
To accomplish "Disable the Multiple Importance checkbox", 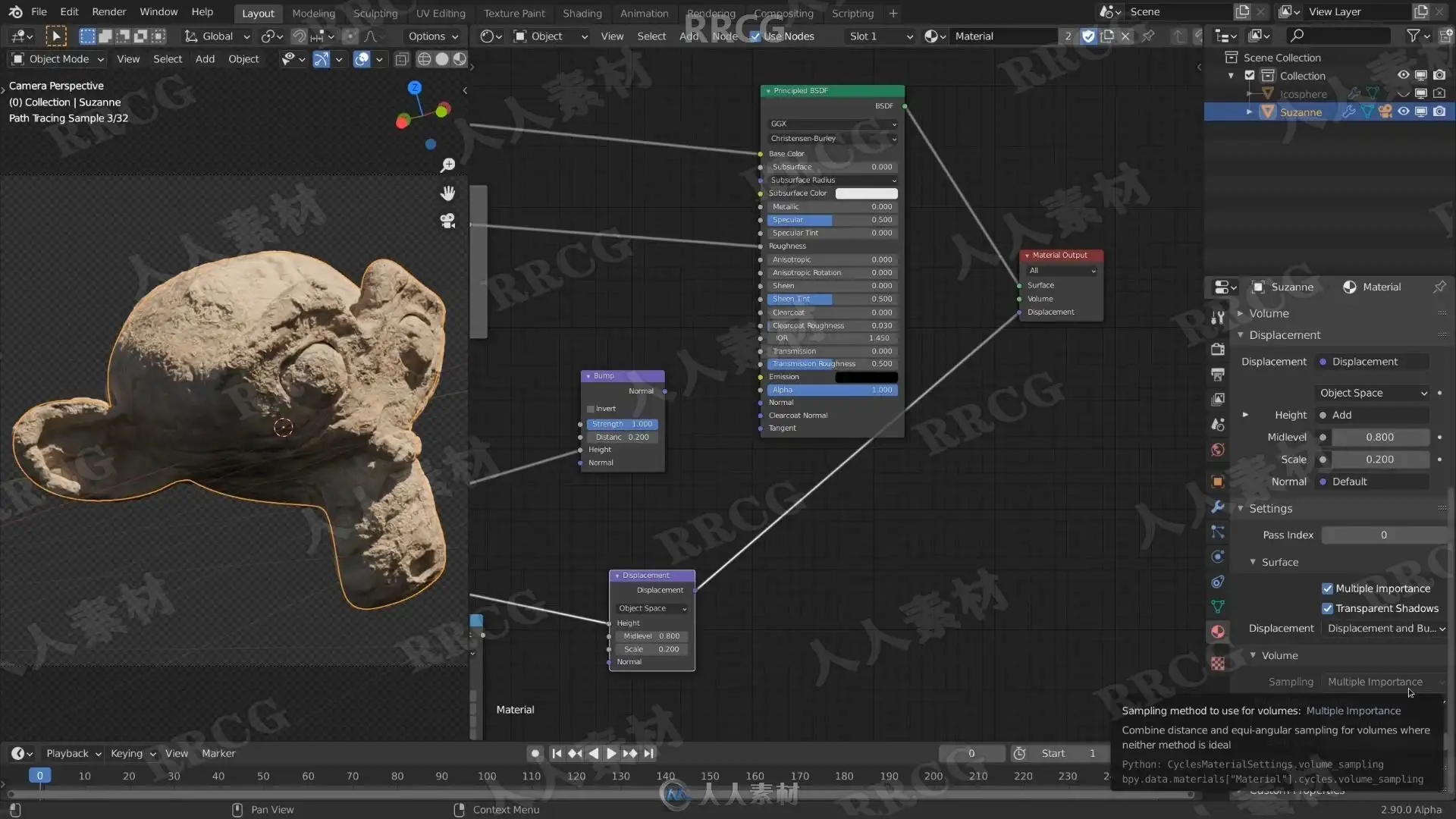I will click(1327, 588).
